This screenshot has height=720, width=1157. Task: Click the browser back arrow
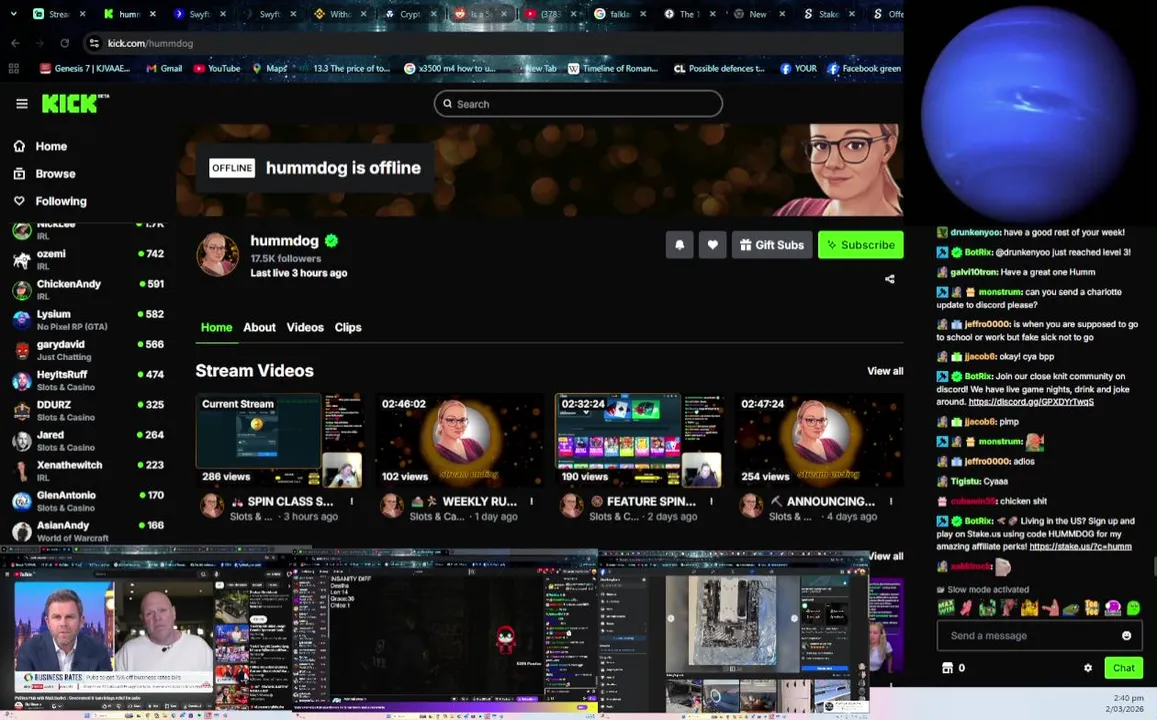[15, 43]
